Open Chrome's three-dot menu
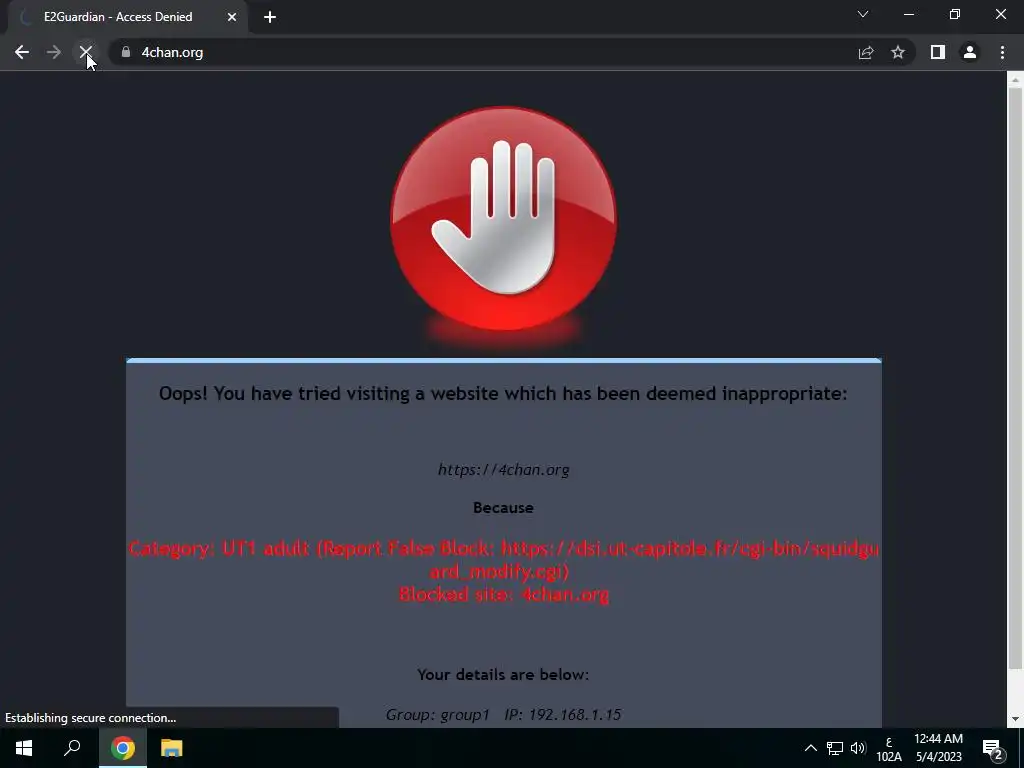The height and width of the screenshot is (768, 1024). pyautogui.click(x=1002, y=52)
